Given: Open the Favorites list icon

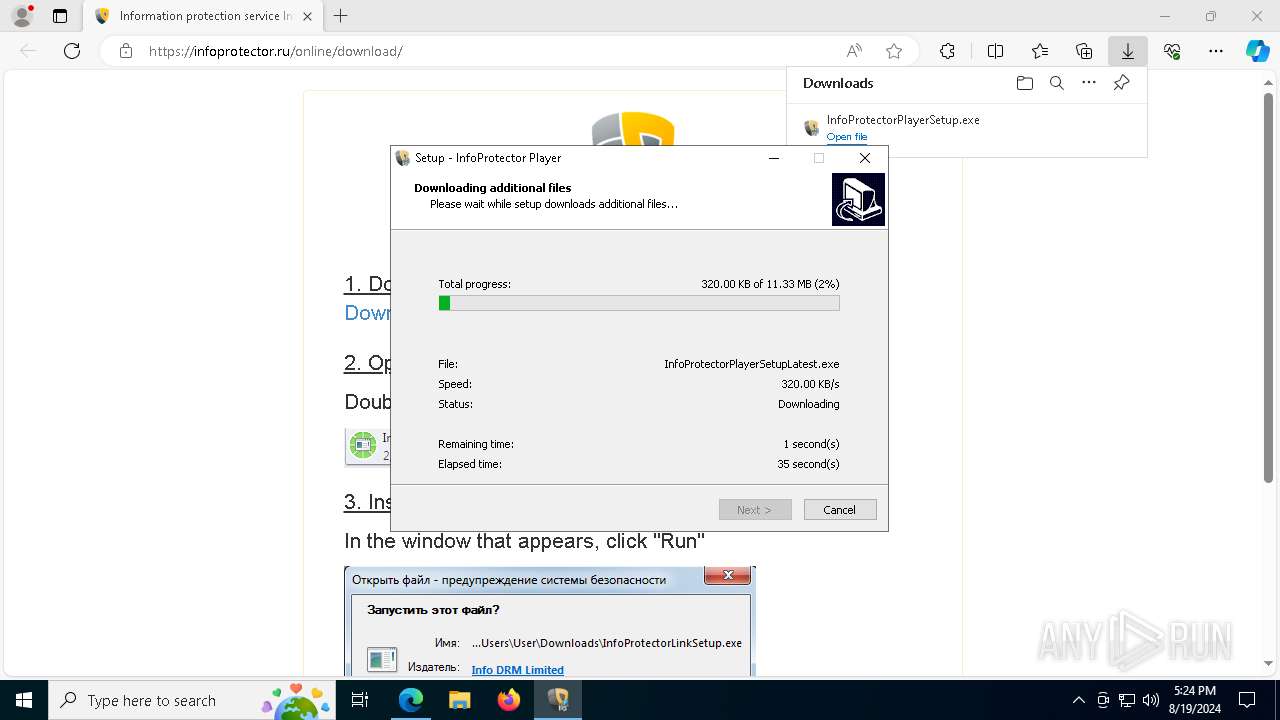Looking at the screenshot, I should (1040, 51).
